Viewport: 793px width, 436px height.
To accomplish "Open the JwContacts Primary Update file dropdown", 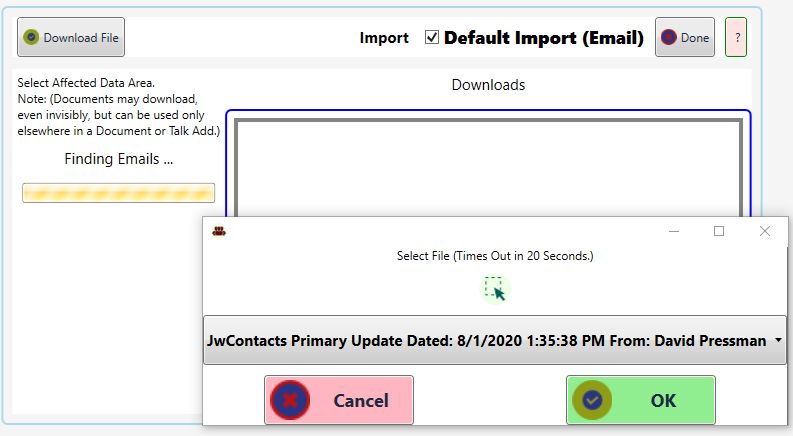I will [x=495, y=340].
